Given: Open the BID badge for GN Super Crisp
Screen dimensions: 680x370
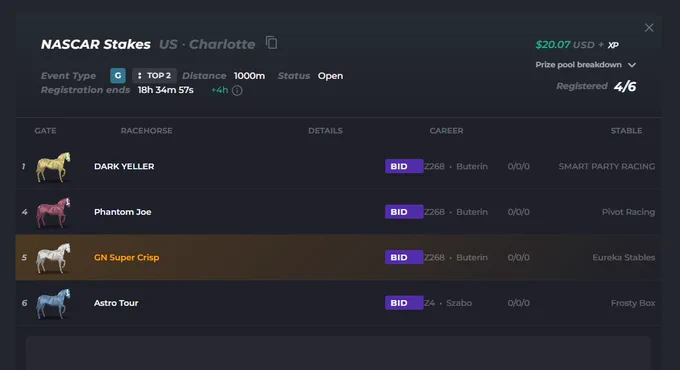Looking at the screenshot, I should (x=404, y=257).
